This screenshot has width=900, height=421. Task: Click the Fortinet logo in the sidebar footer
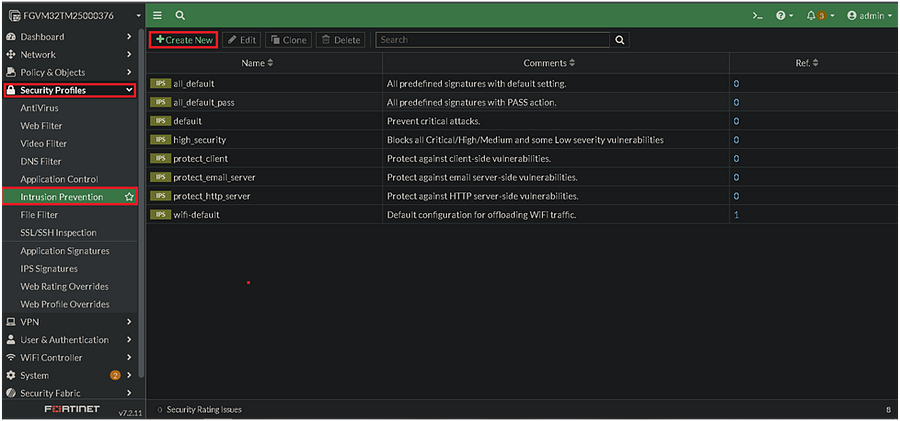(x=72, y=410)
